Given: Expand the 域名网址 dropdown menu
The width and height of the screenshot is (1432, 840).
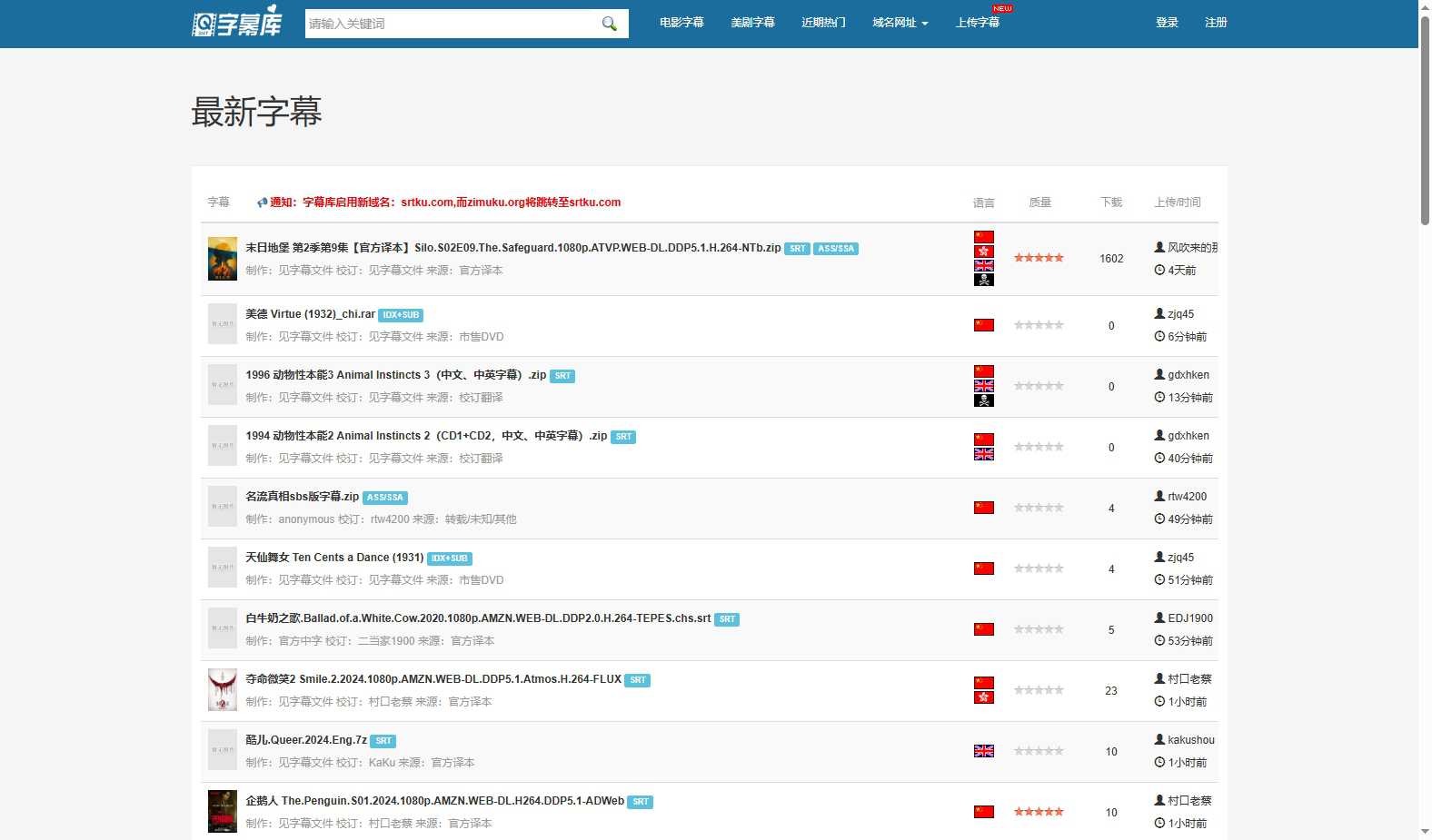Looking at the screenshot, I should [x=900, y=23].
